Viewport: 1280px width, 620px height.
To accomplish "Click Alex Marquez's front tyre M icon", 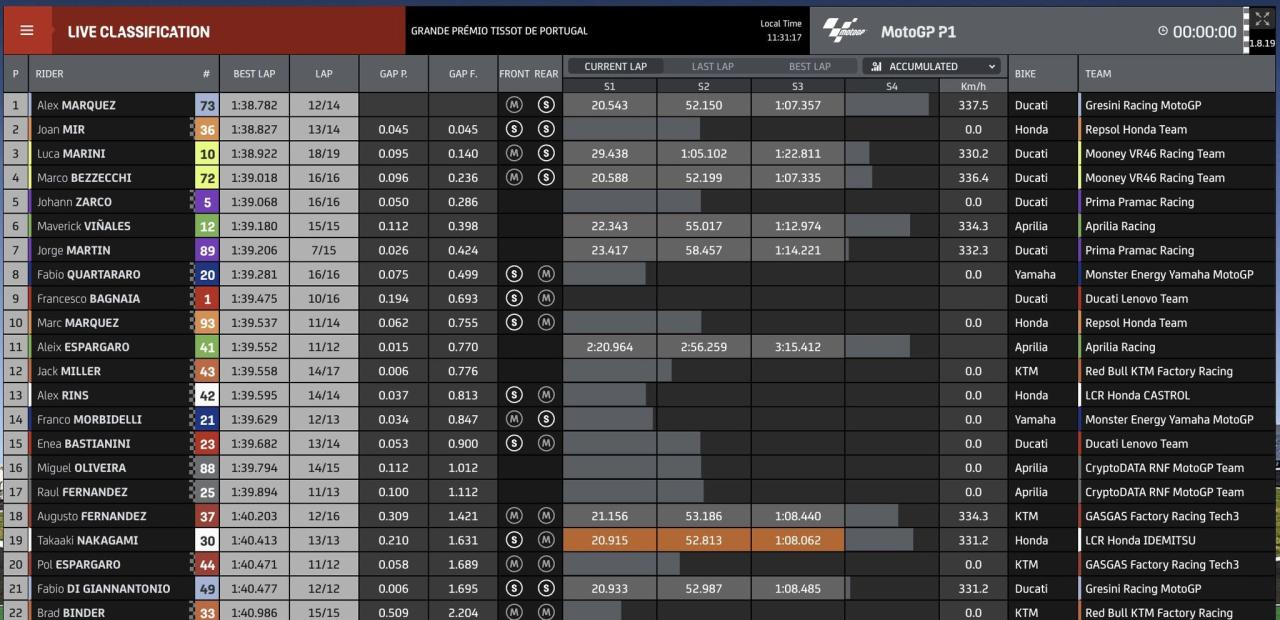I will (x=514, y=105).
